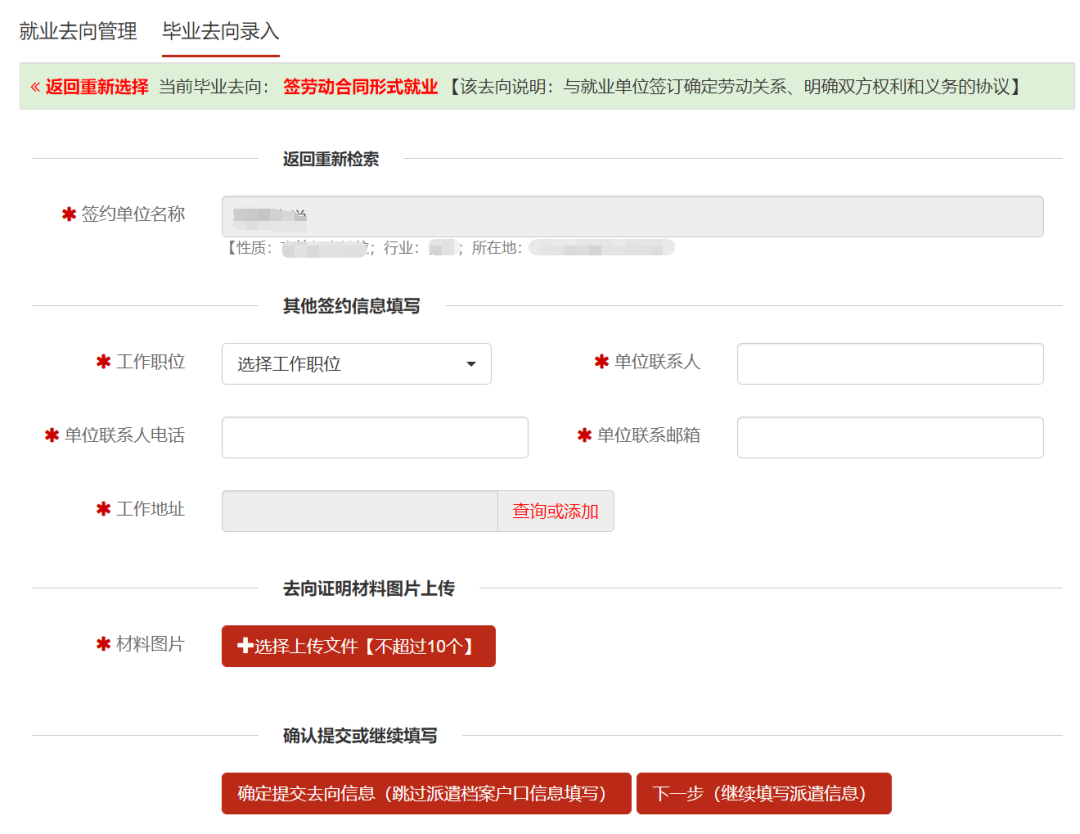Image resolution: width=1080 pixels, height=834 pixels.
Task: Click 下一步（继续填写派遣信息）button
Action: pos(764,793)
